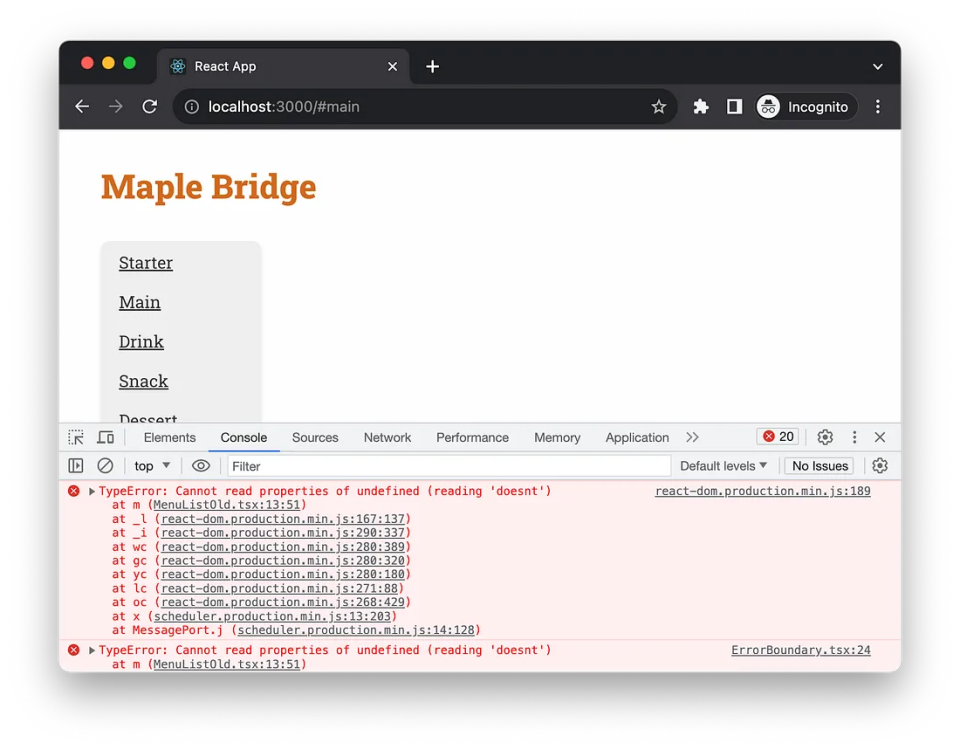
Task: Close the React App tab
Action: tap(392, 66)
